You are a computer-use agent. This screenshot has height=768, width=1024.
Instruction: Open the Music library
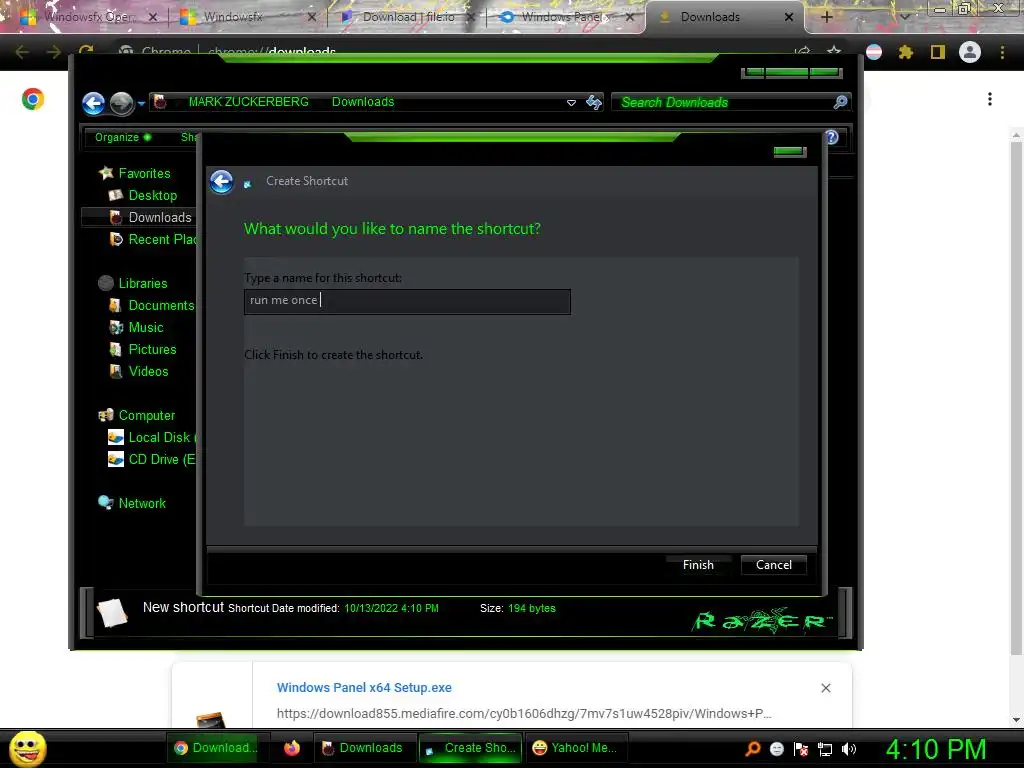(146, 328)
